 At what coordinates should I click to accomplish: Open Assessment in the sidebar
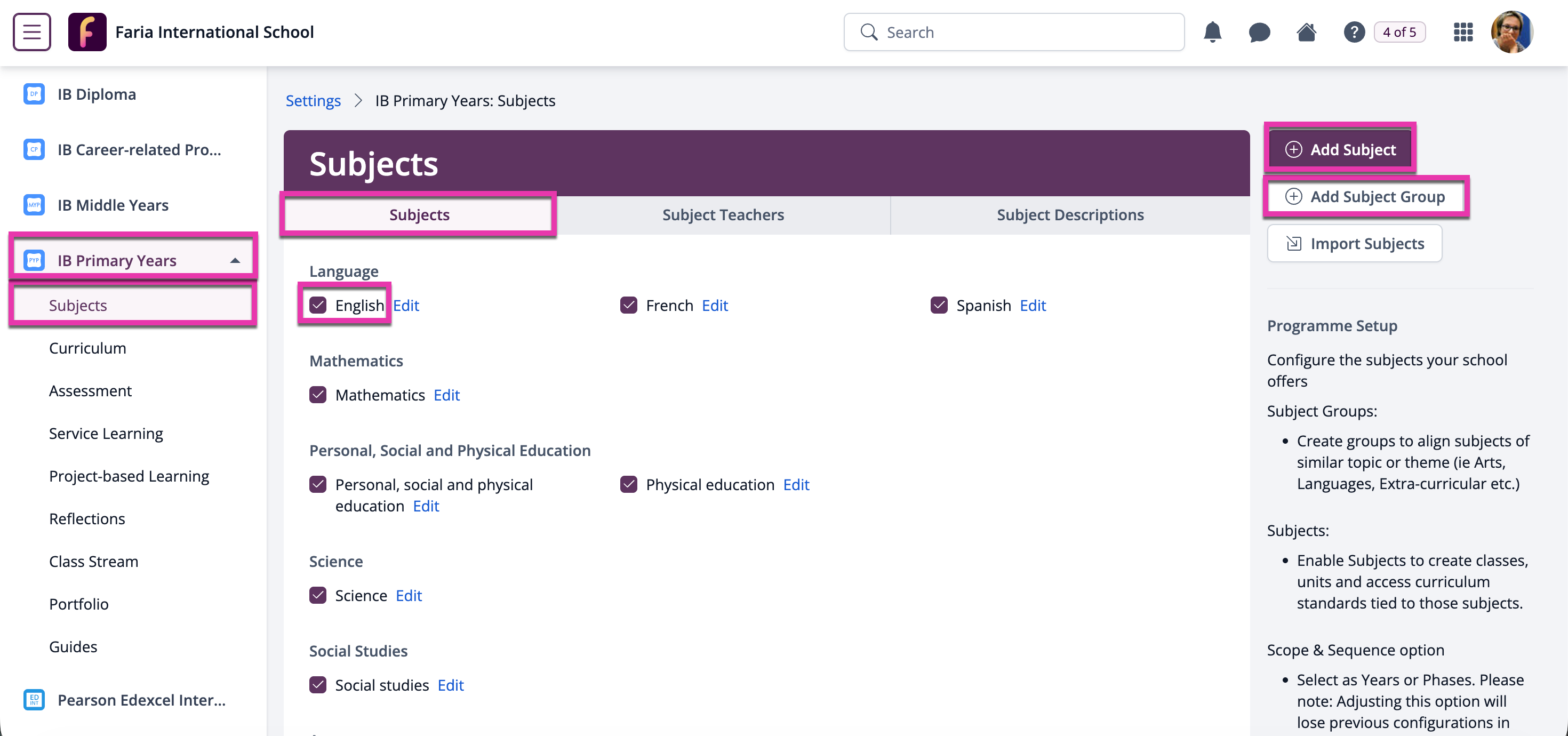point(90,391)
